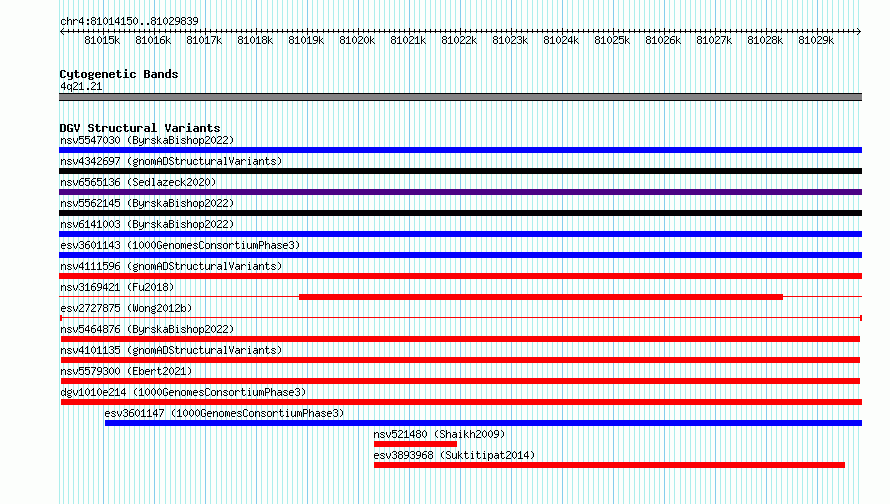This screenshot has width=890, height=504.
Task: Click the DGV Structural Variants track title
Action: pyautogui.click(x=140, y=128)
